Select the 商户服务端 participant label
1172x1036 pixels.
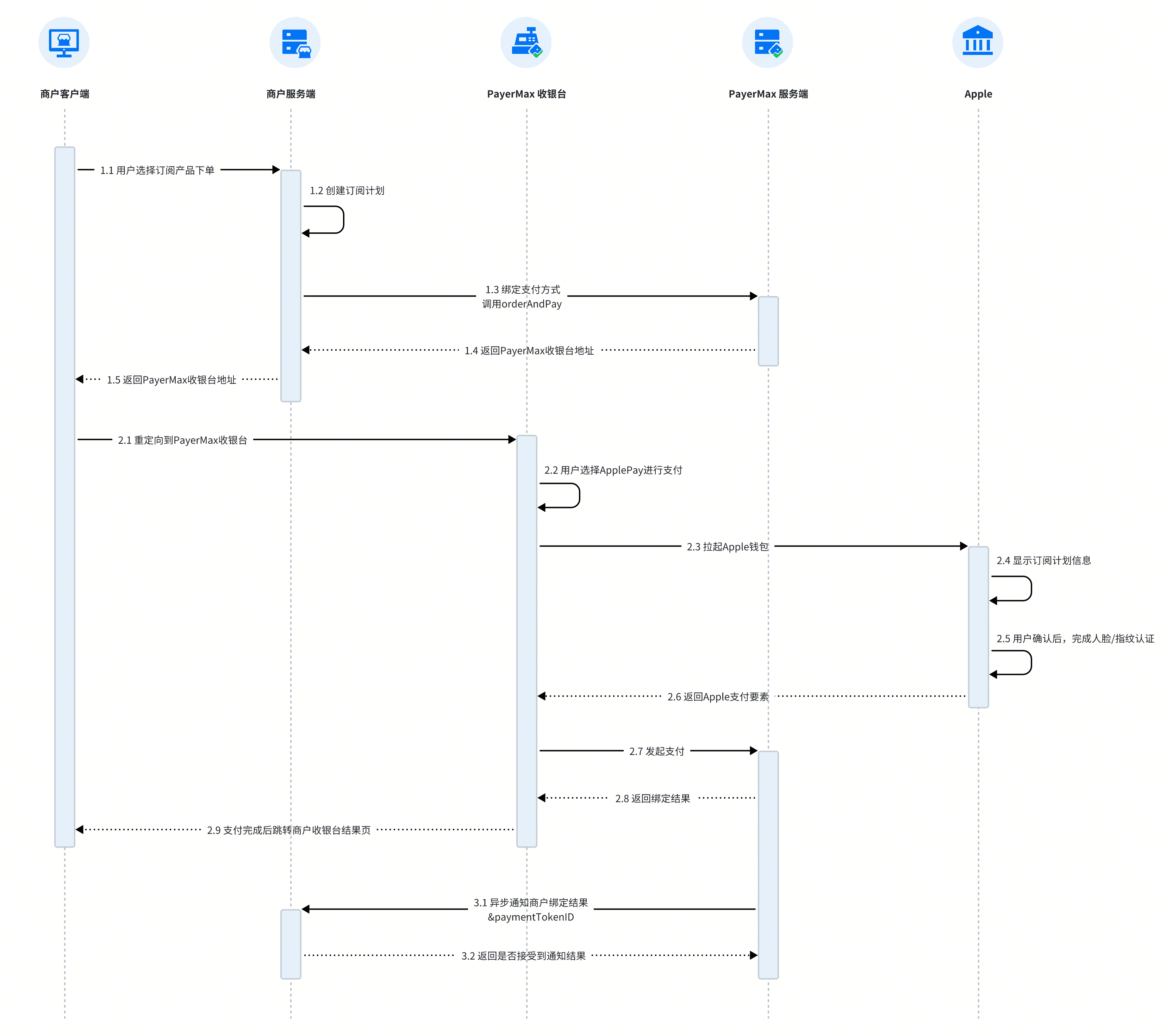pos(291,94)
